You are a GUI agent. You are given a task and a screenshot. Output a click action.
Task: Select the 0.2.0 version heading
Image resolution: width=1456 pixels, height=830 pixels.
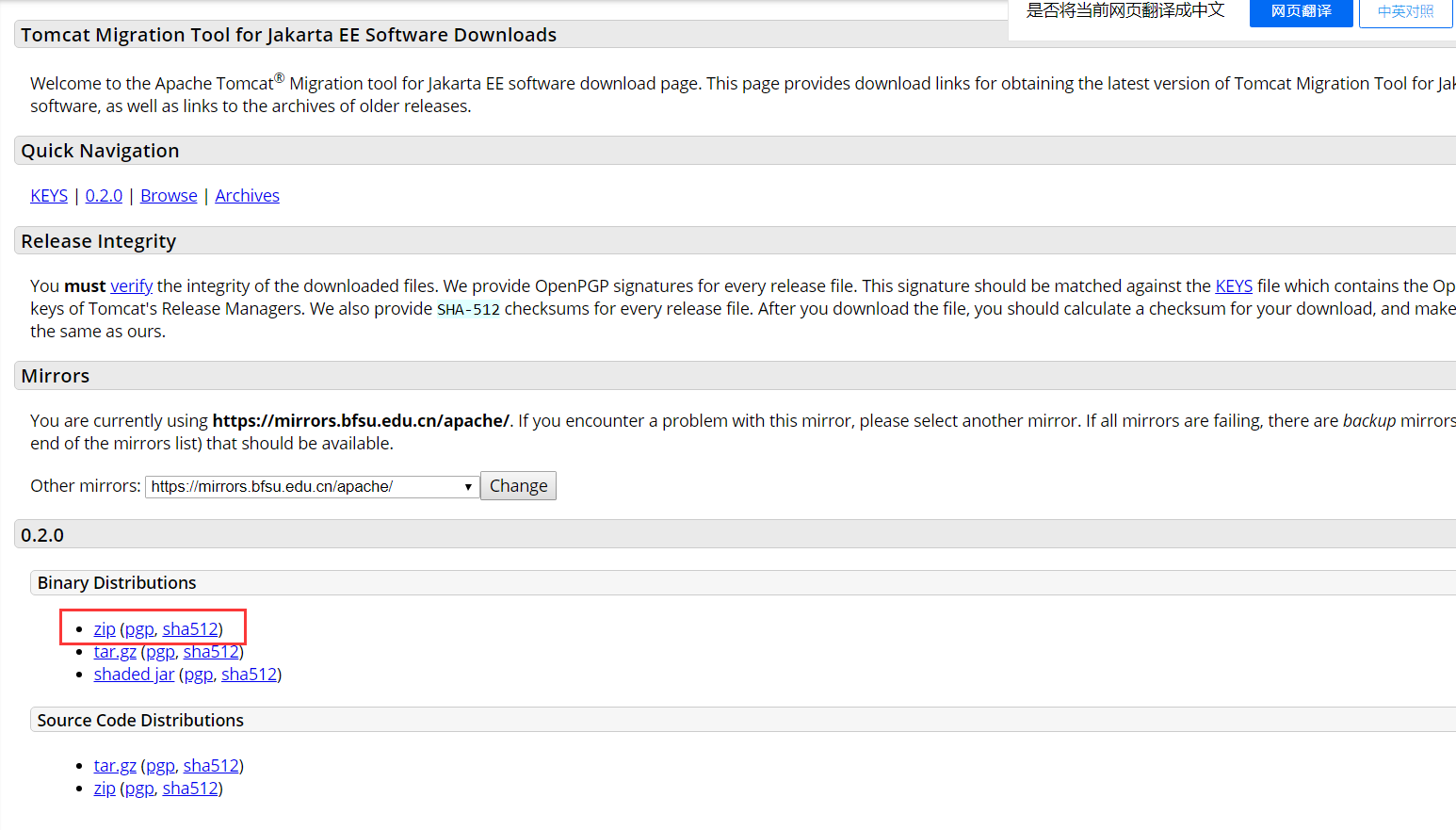click(x=42, y=535)
